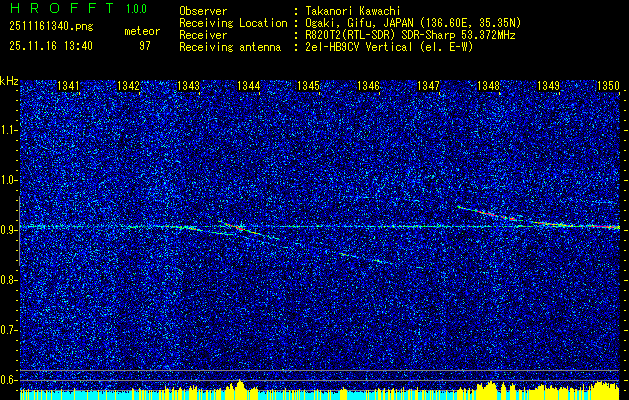Click the 1345 time marker
Screen dimensions: 629x400
[308, 86]
